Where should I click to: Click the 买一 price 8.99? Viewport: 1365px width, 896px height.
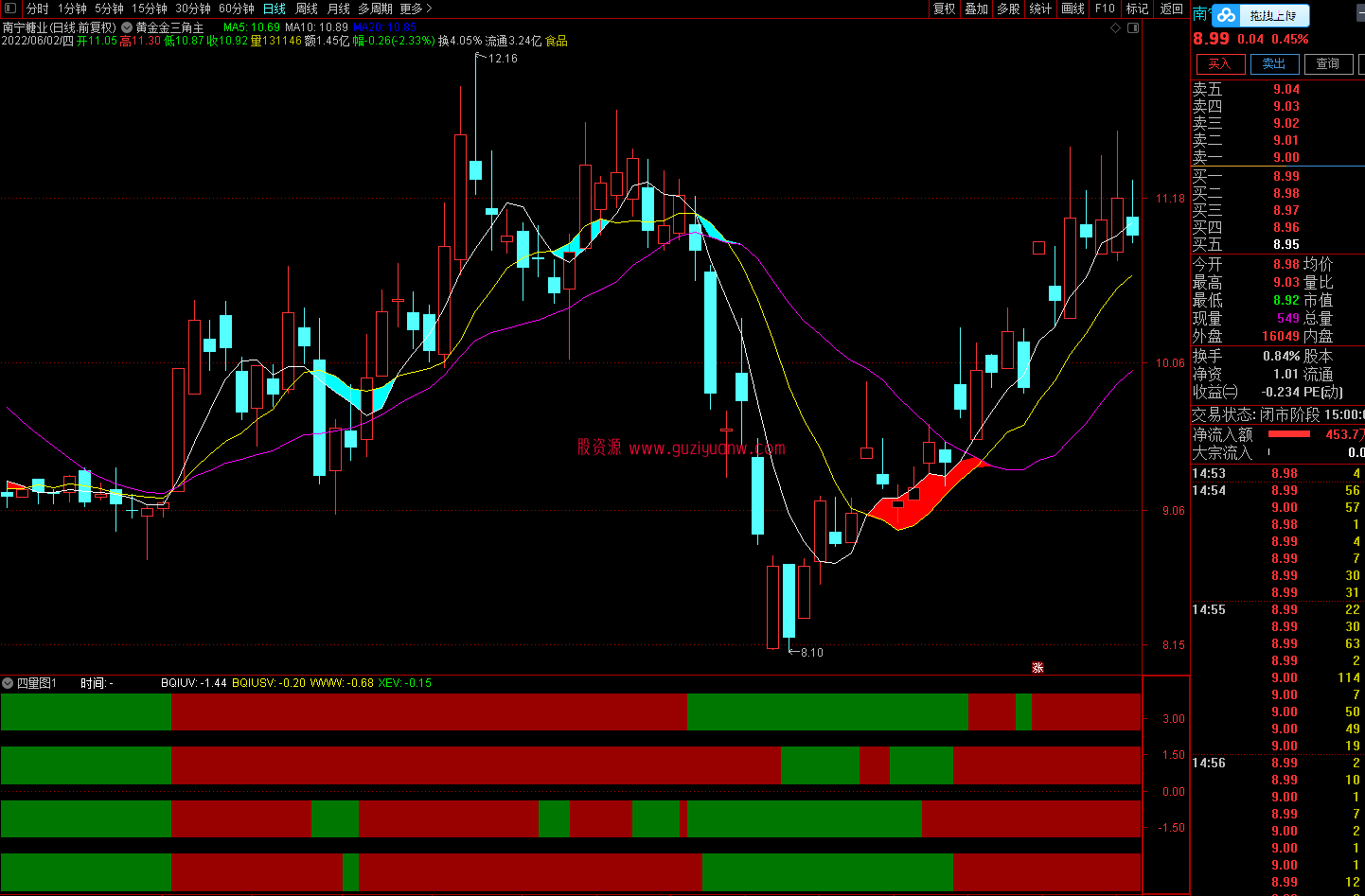point(1286,177)
